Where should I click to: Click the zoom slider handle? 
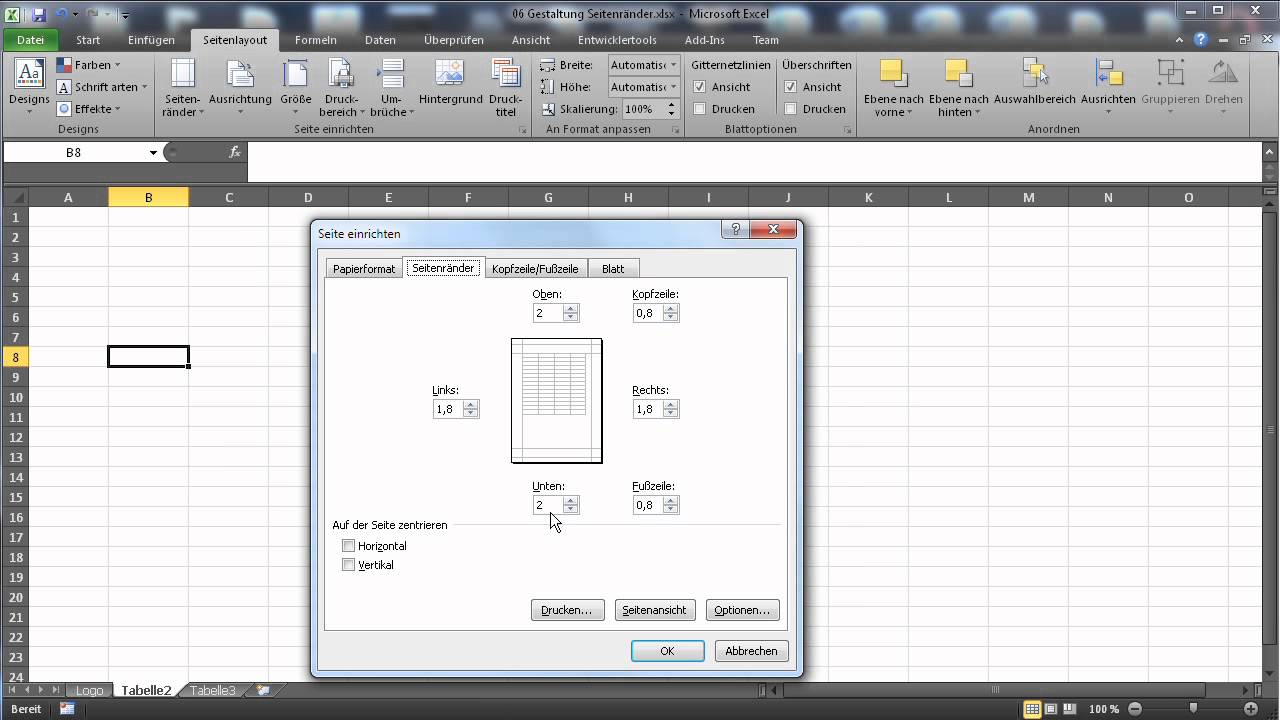tap(1193, 709)
